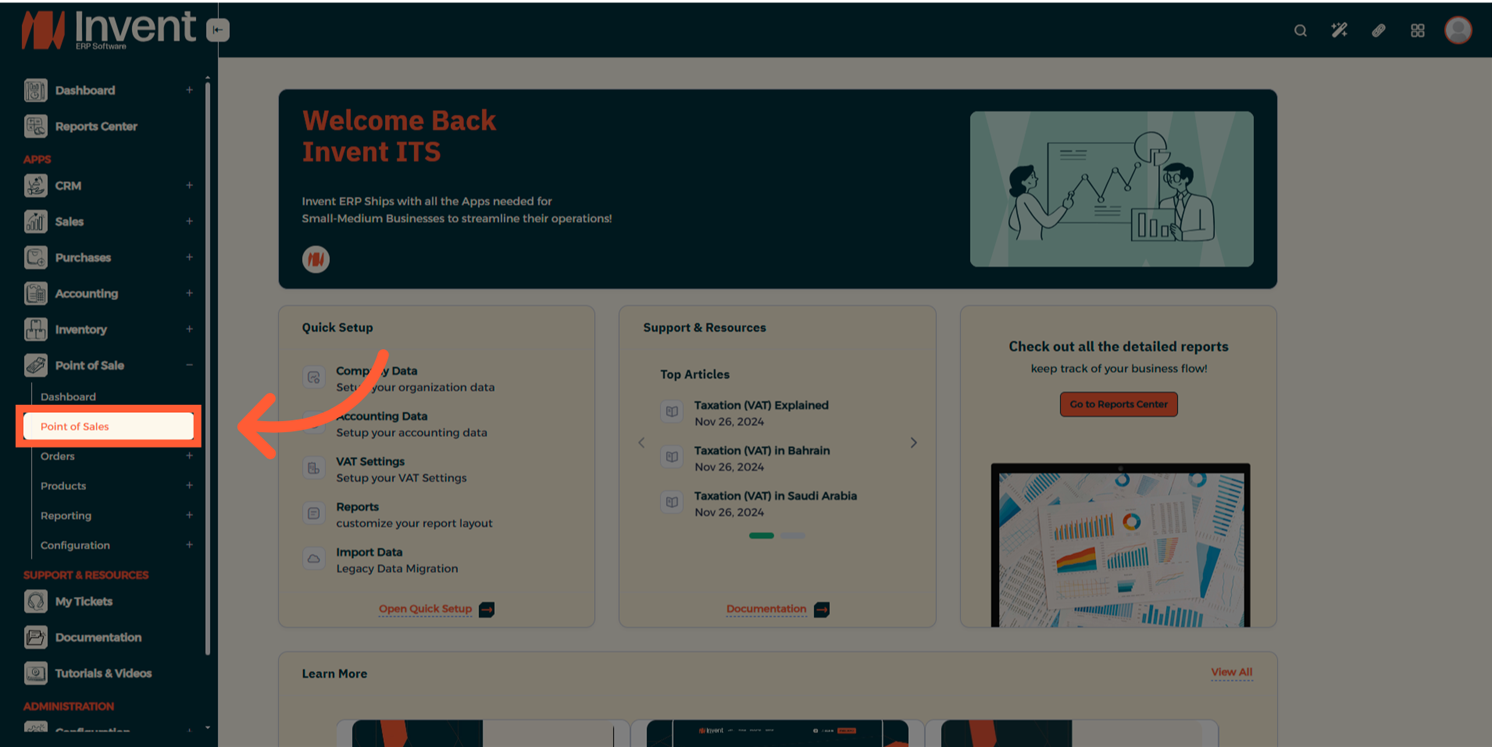Expand the CRM menu plus sign
The height and width of the screenshot is (747, 1492).
coord(189,185)
